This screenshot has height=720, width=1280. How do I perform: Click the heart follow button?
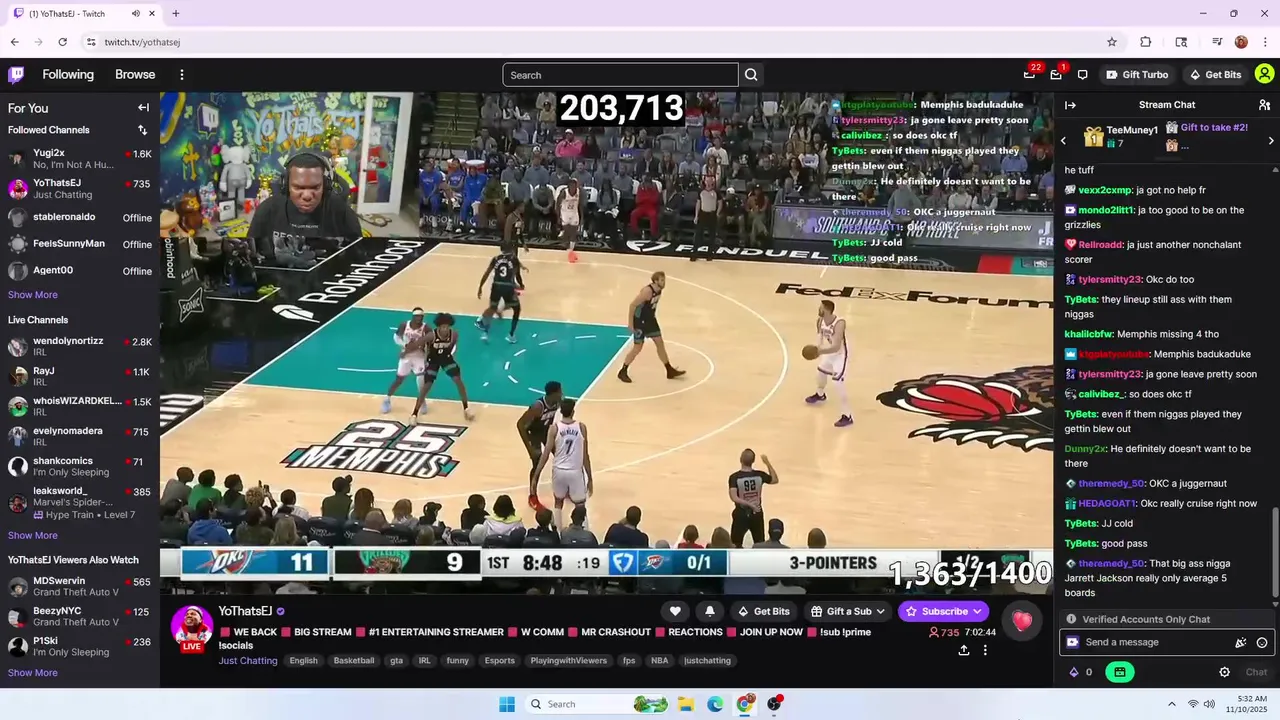click(675, 611)
